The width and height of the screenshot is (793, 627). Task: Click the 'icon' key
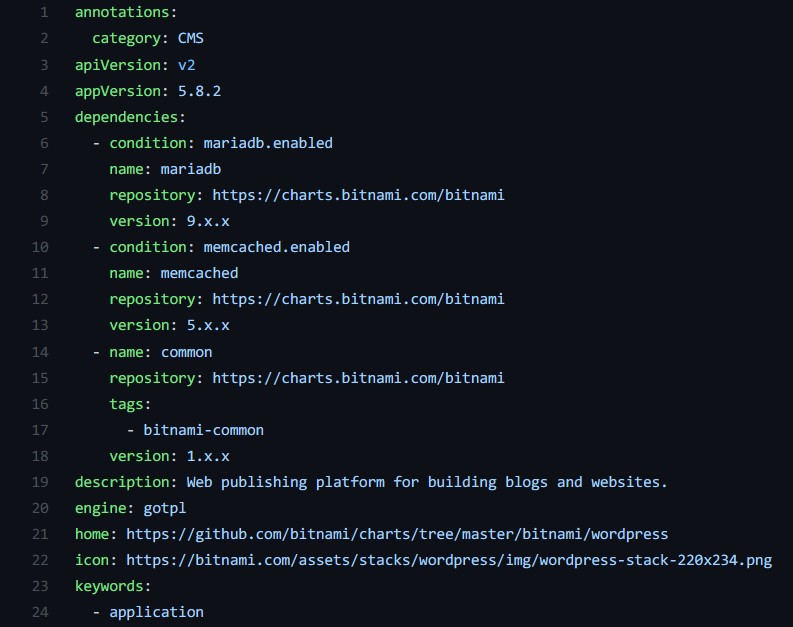pos(92,561)
